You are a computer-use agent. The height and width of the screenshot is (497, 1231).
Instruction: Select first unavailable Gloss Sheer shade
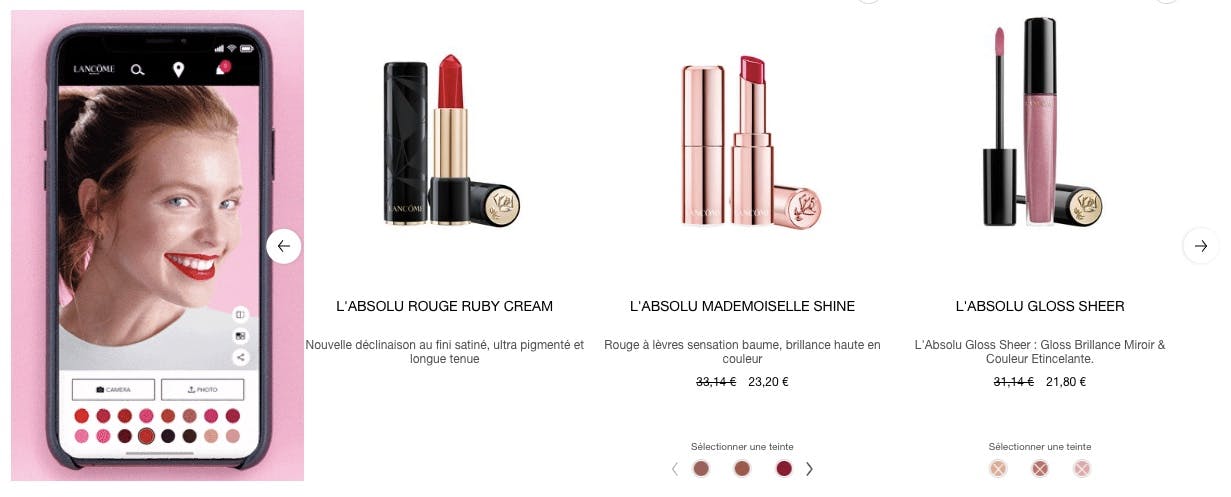[998, 469]
